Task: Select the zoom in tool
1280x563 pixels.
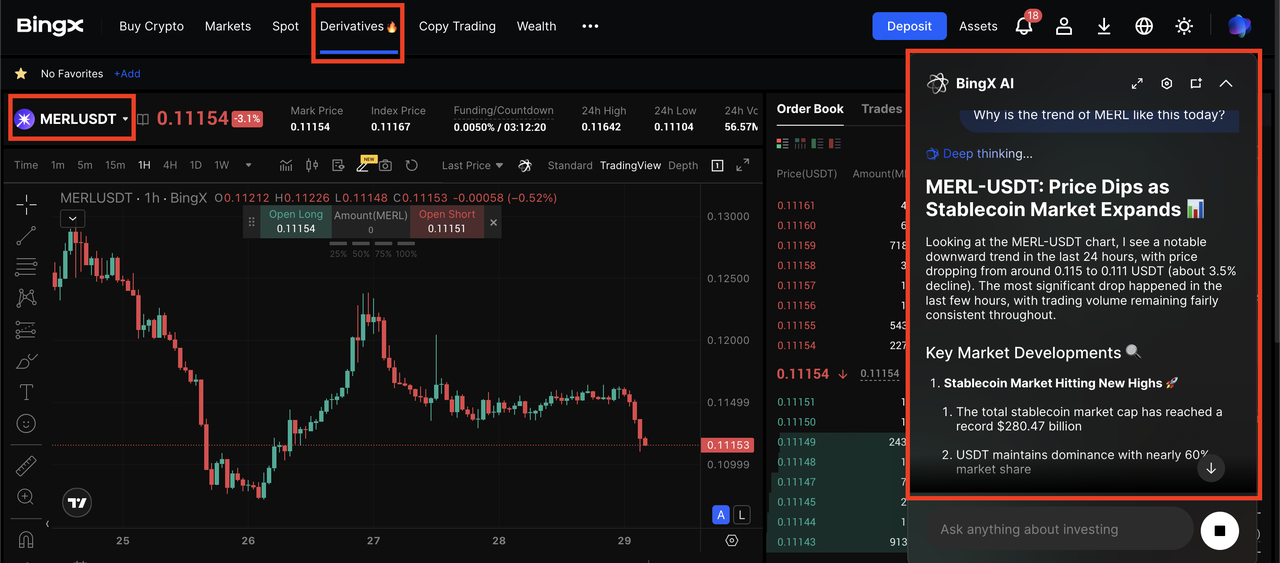Action: [26, 497]
